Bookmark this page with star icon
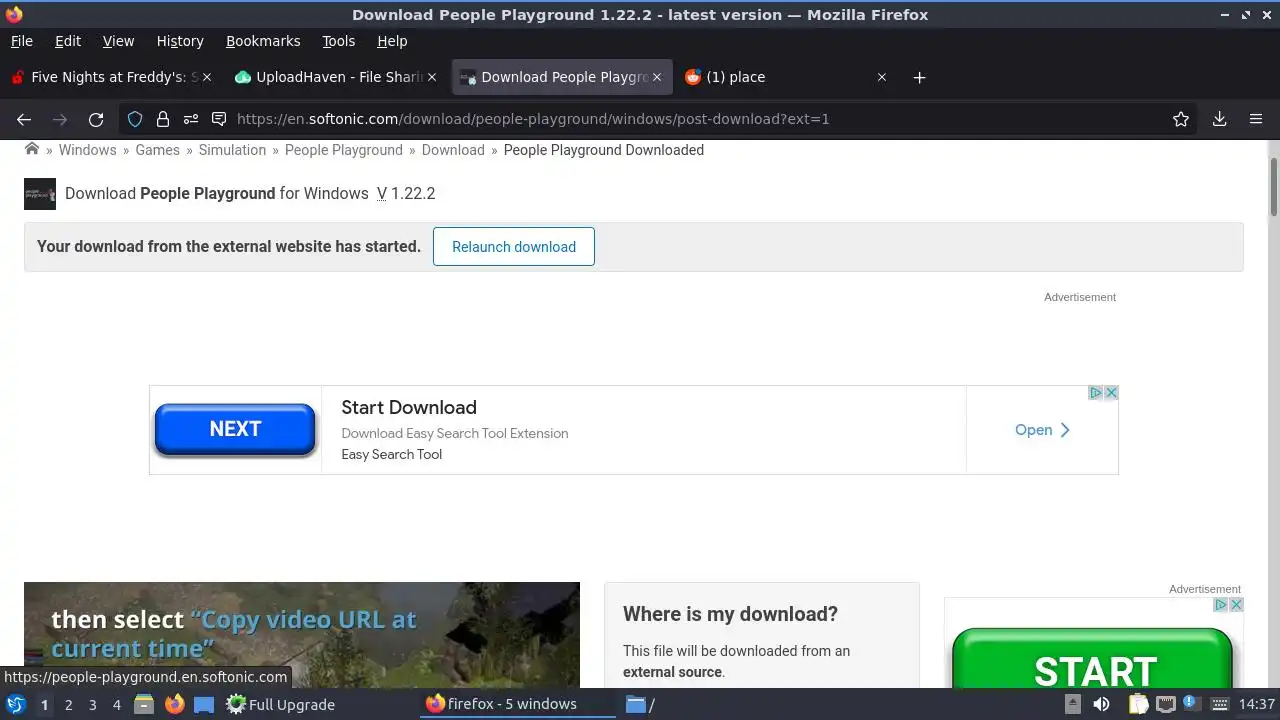Image resolution: width=1280 pixels, height=720 pixels. point(1181,119)
